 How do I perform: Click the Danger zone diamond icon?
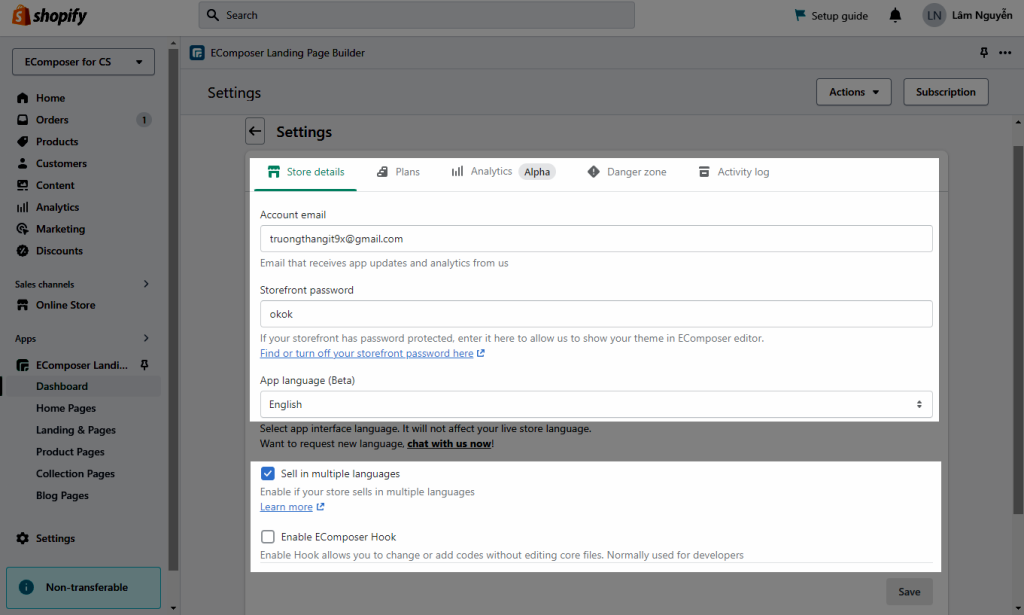pyautogui.click(x=593, y=172)
